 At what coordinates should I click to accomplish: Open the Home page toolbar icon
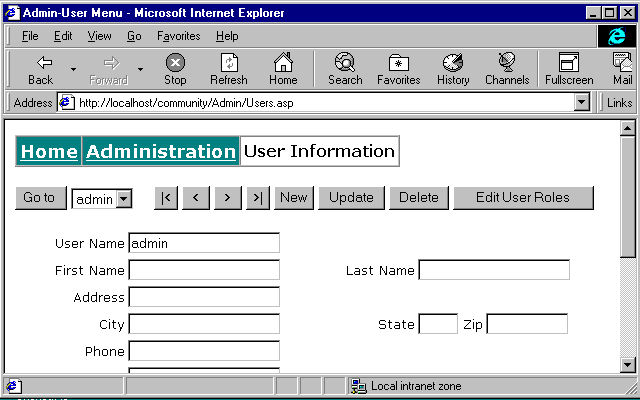(283, 62)
